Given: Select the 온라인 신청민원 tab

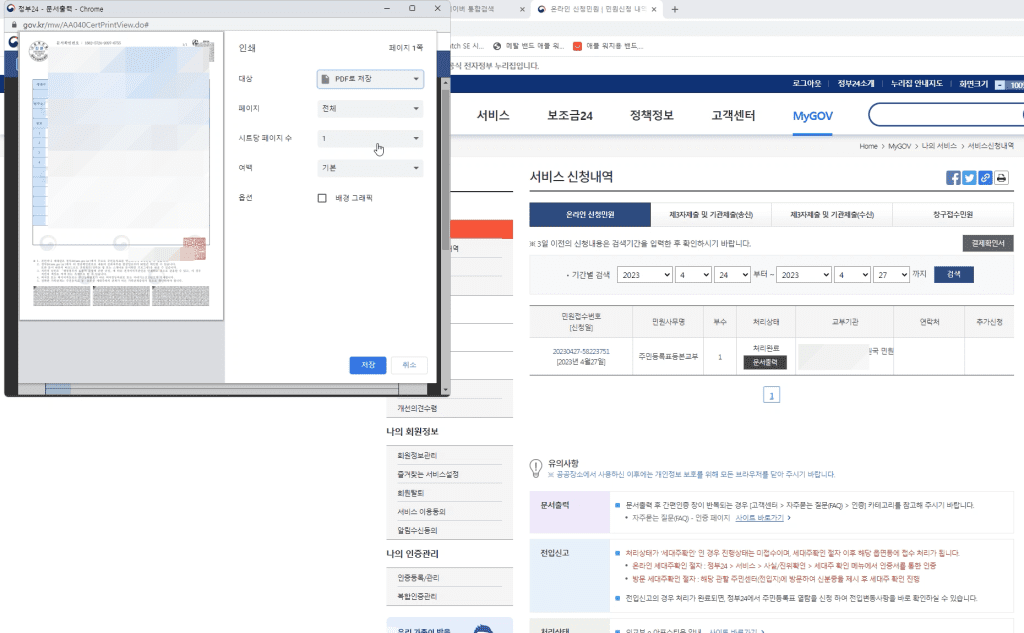Looking at the screenshot, I should (x=590, y=214).
